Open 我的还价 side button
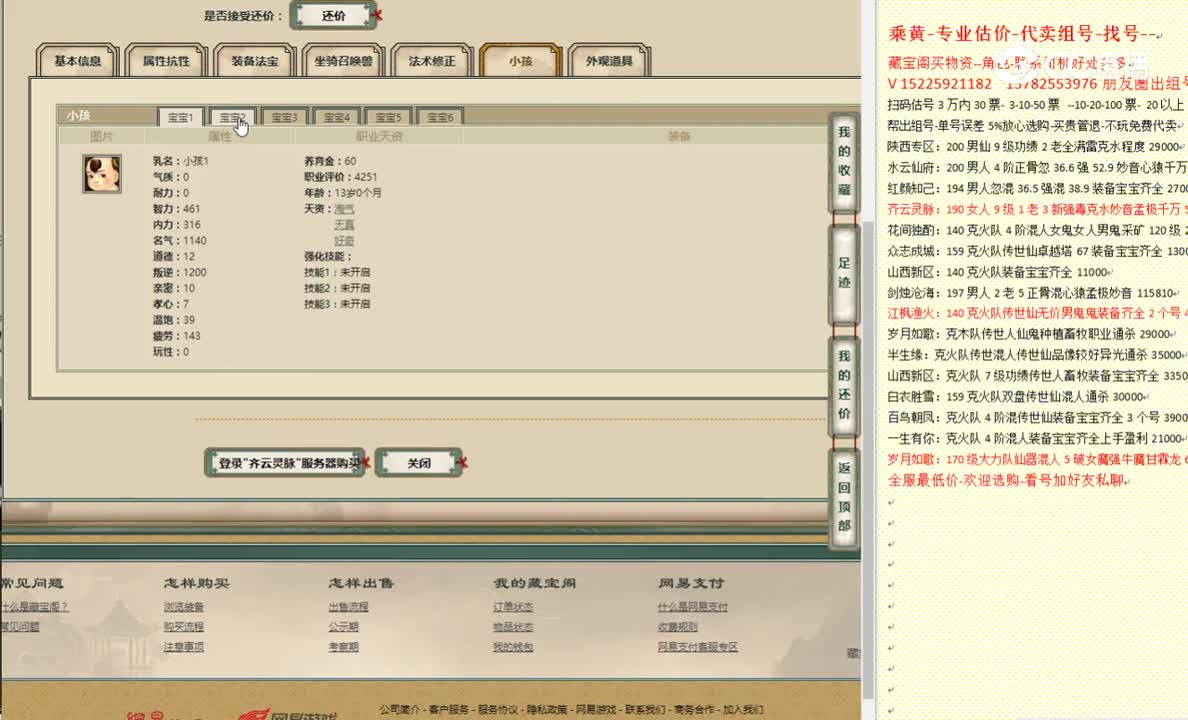The image size is (1188, 720). [844, 385]
